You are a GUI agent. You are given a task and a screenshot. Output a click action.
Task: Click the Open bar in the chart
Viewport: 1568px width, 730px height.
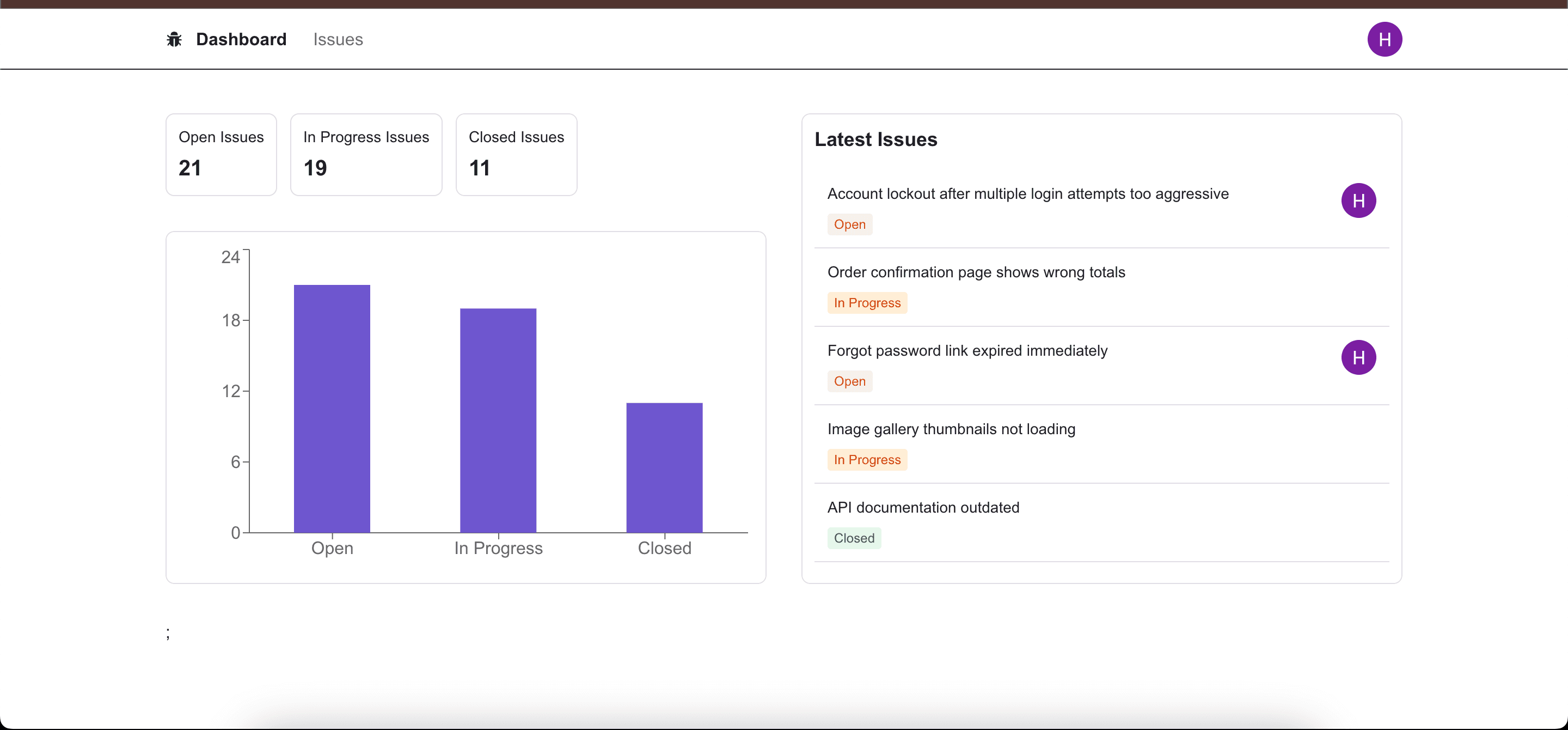coord(332,408)
